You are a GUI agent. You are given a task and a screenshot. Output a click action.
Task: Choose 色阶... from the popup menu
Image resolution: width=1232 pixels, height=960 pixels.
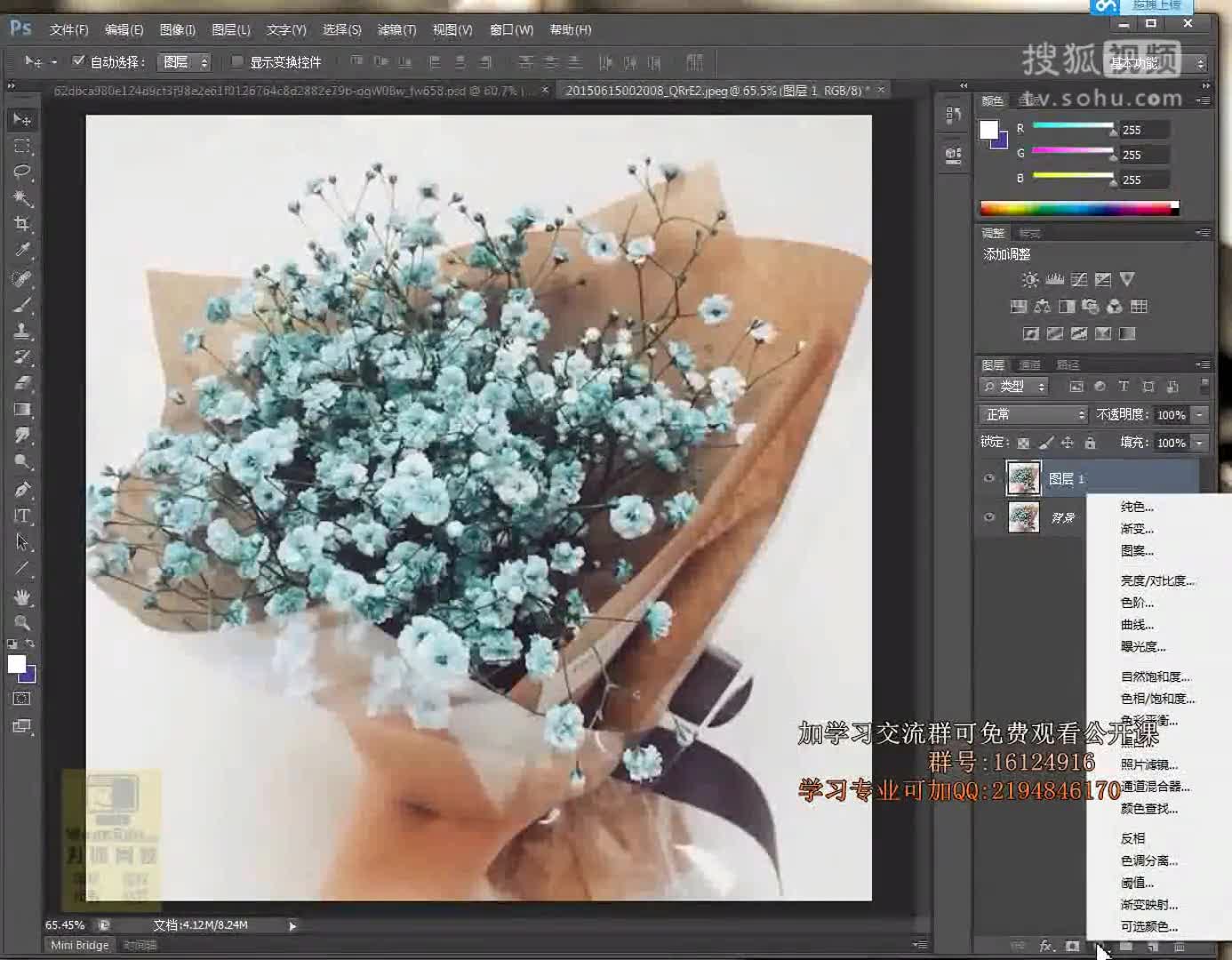point(1137,603)
